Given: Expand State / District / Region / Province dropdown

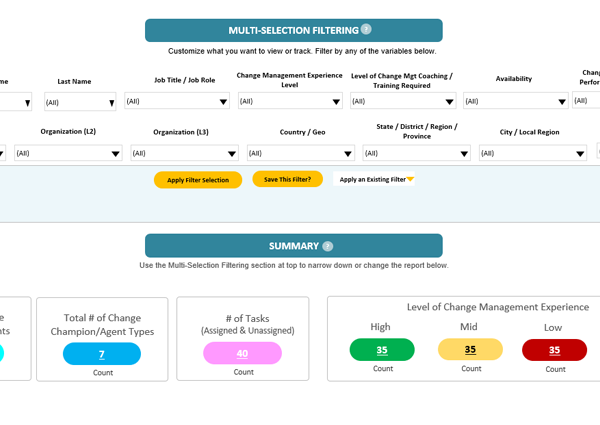Looking at the screenshot, I should click(417, 153).
